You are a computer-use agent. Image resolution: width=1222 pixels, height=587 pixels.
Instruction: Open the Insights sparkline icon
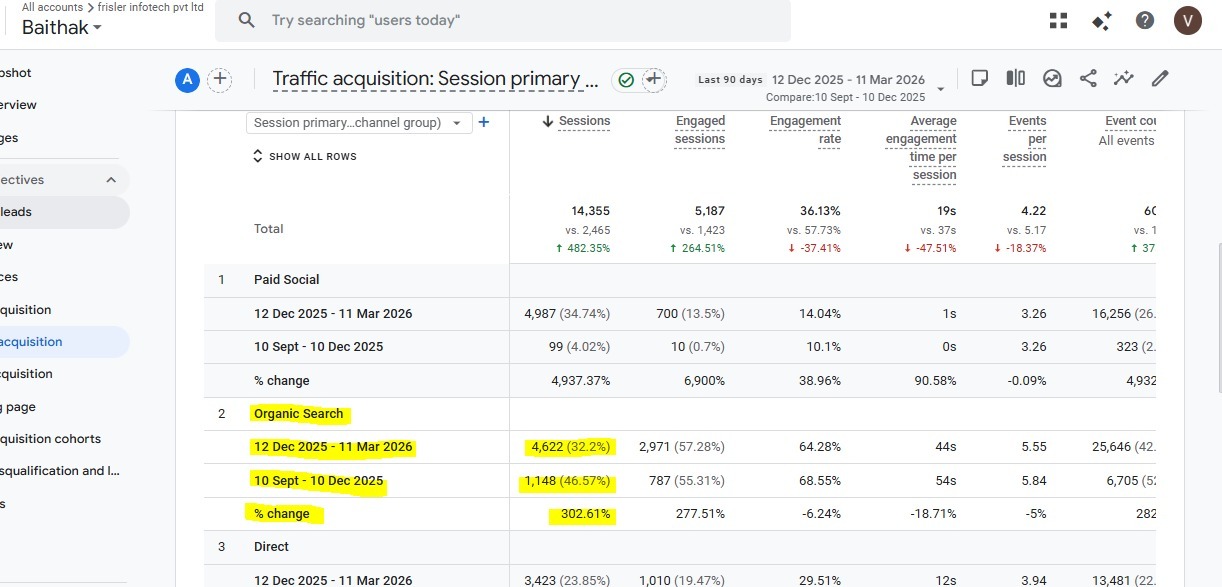click(x=1124, y=78)
